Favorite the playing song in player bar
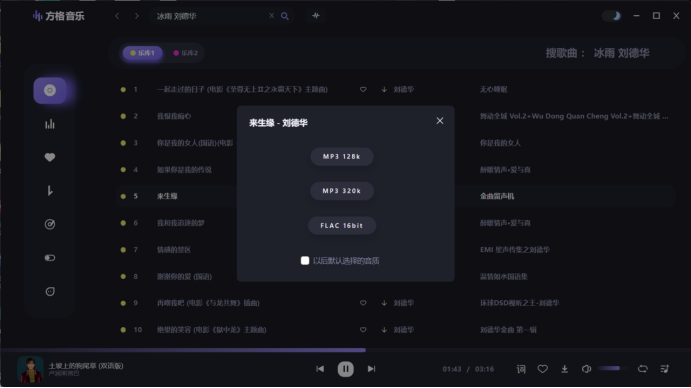This screenshot has height=388, width=691. (x=542, y=369)
